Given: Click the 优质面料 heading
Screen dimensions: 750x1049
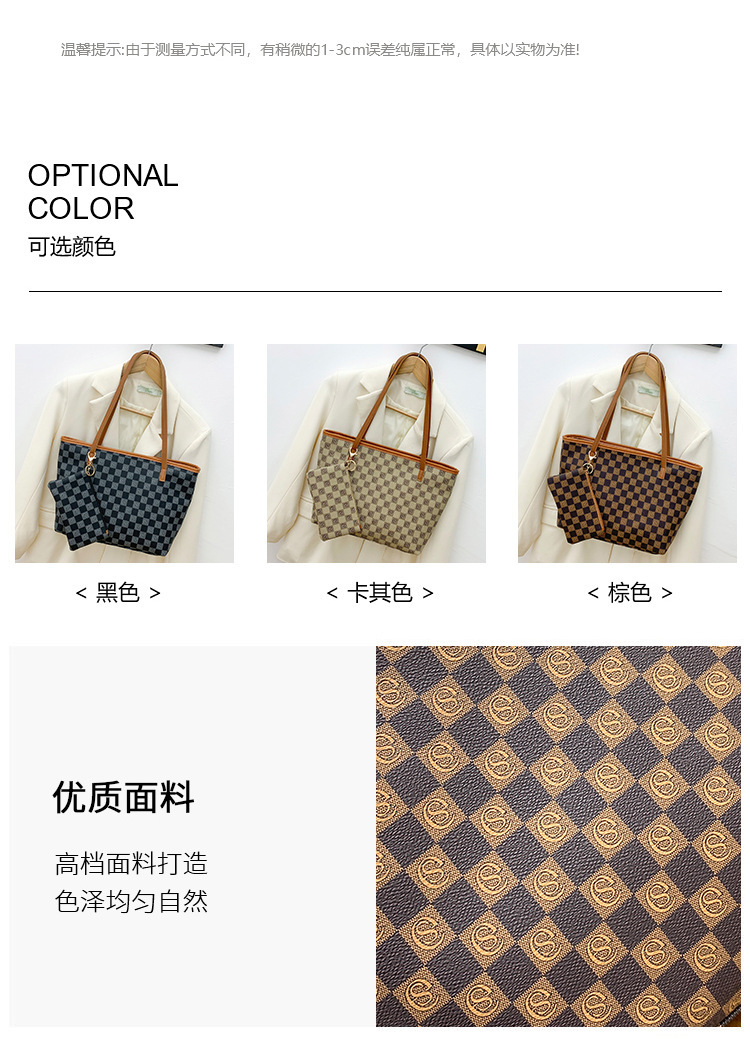Looking at the screenshot, I should [x=124, y=797].
